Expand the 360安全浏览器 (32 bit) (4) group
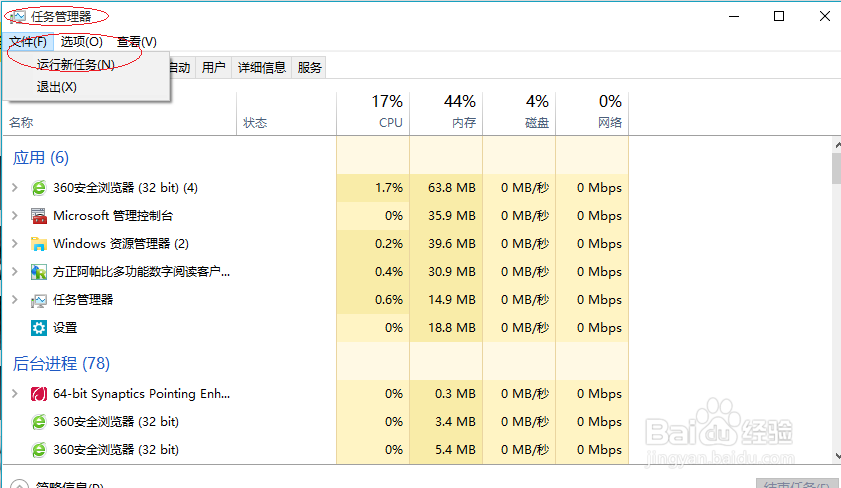 pyautogui.click(x=15, y=188)
